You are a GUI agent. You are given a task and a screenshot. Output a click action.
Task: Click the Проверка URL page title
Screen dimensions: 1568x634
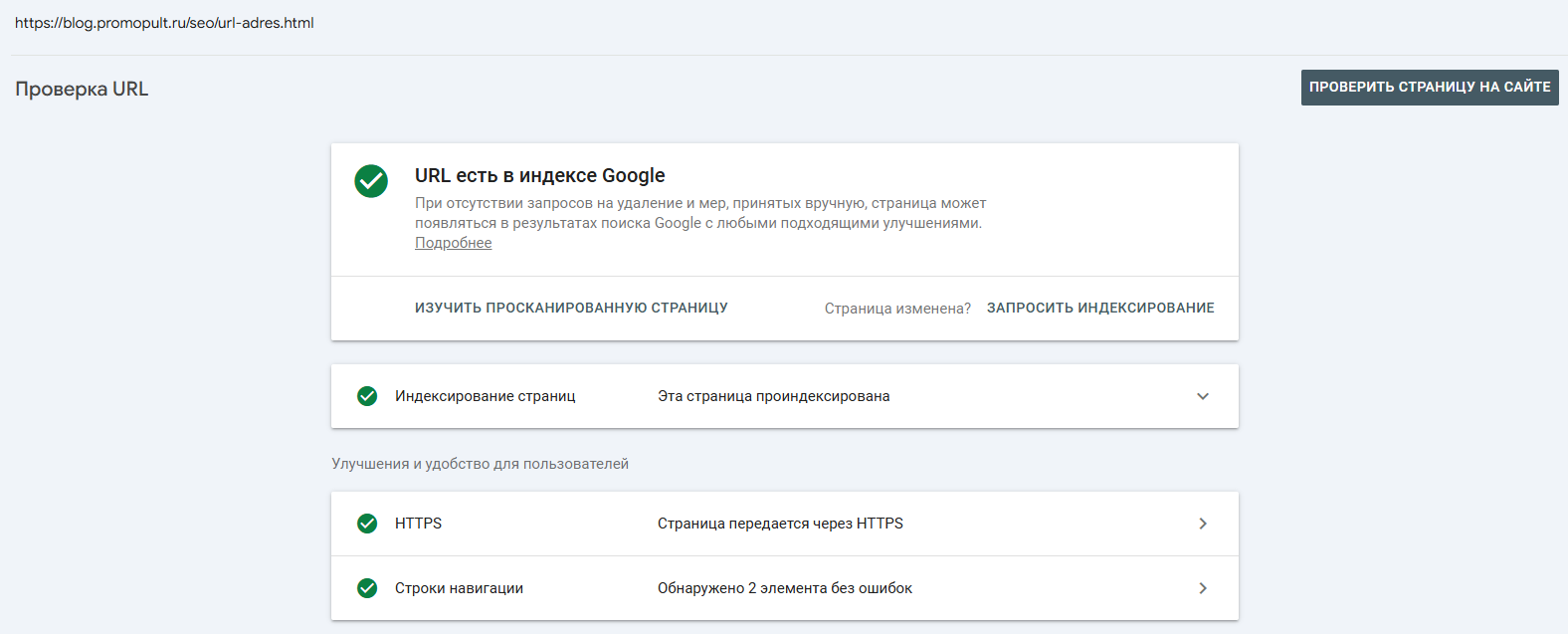[x=82, y=89]
